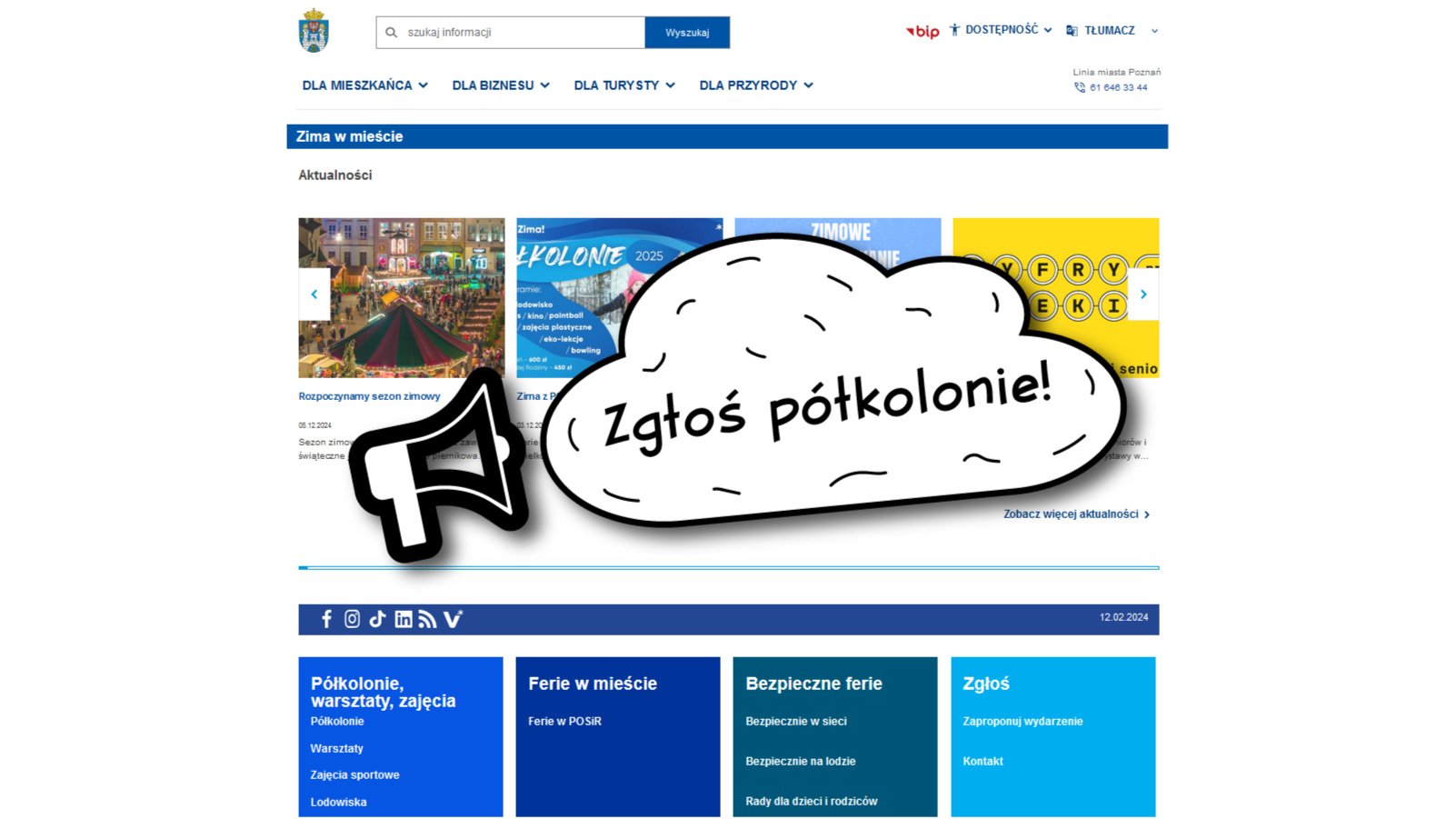Open the Ferie w mieście heading
The width and height of the screenshot is (1456, 819).
tap(593, 684)
